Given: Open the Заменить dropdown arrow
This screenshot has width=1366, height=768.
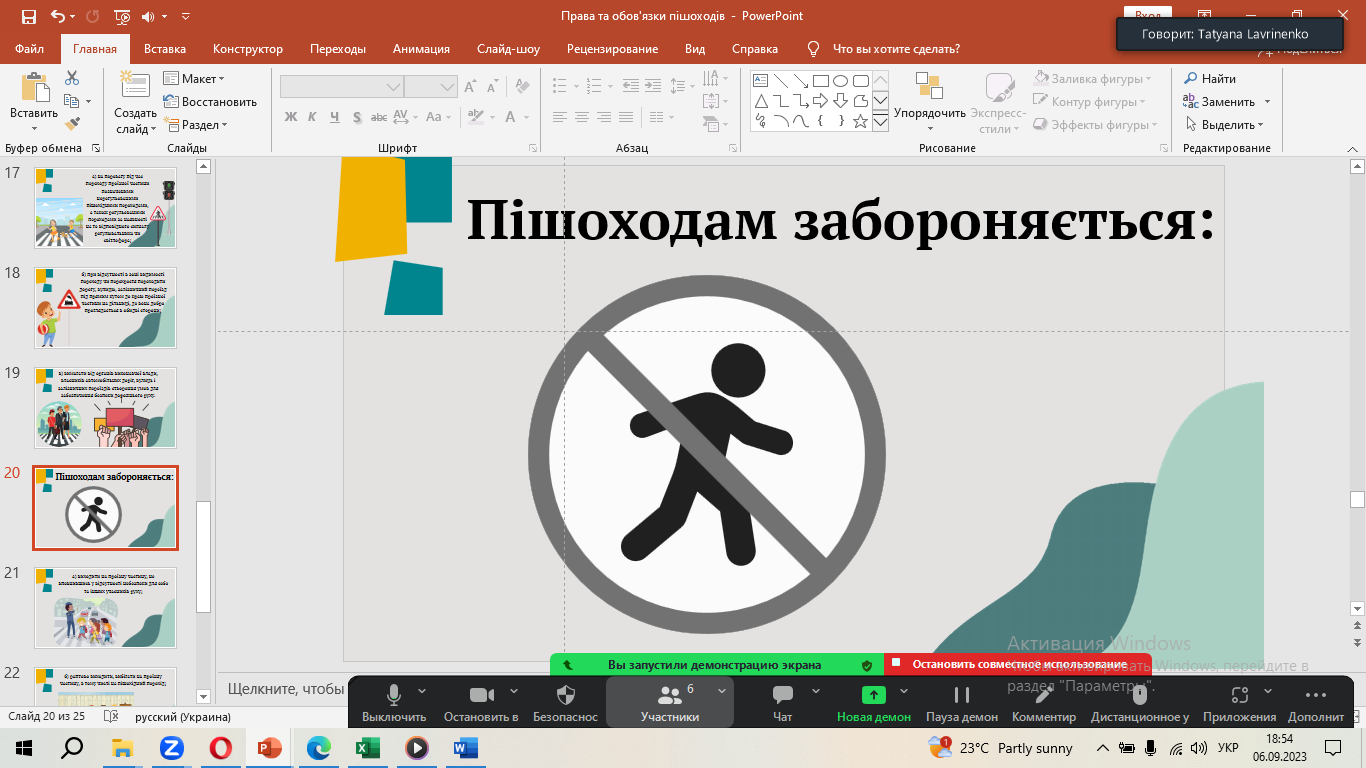Looking at the screenshot, I should coord(1267,102).
